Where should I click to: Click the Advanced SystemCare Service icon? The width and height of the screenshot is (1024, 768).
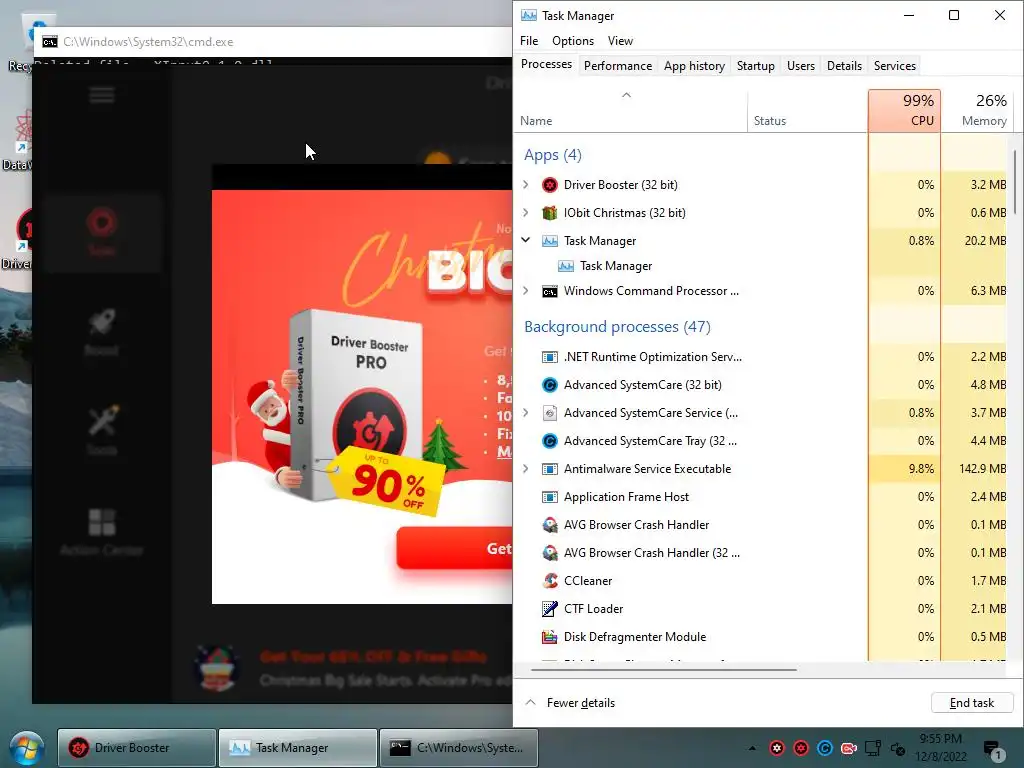[550, 413]
